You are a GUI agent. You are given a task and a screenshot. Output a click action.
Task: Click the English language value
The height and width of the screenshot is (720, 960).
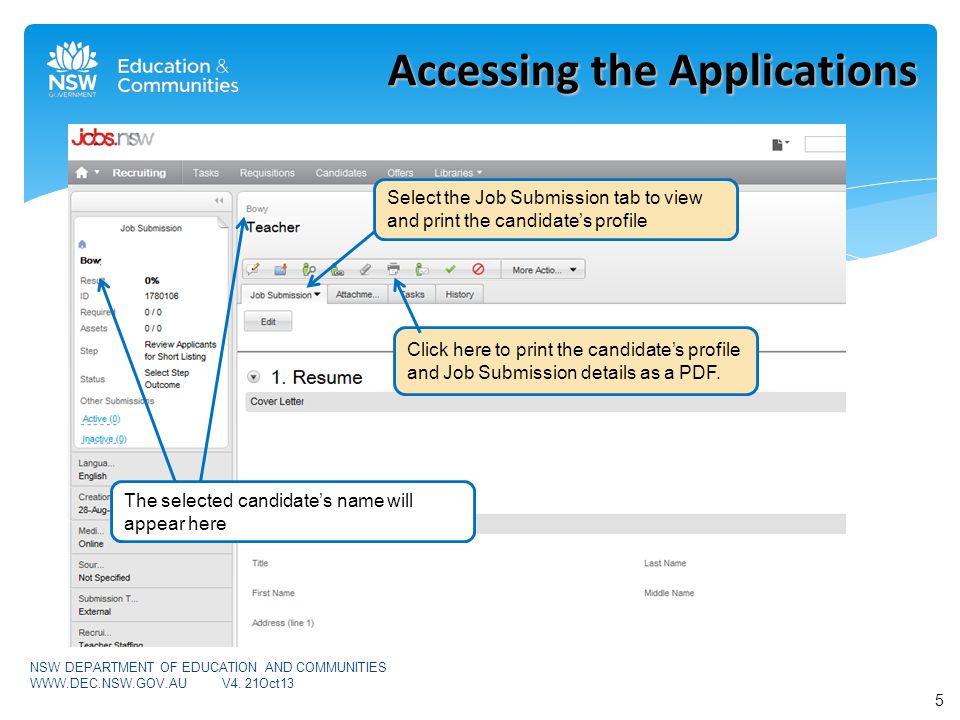92,476
